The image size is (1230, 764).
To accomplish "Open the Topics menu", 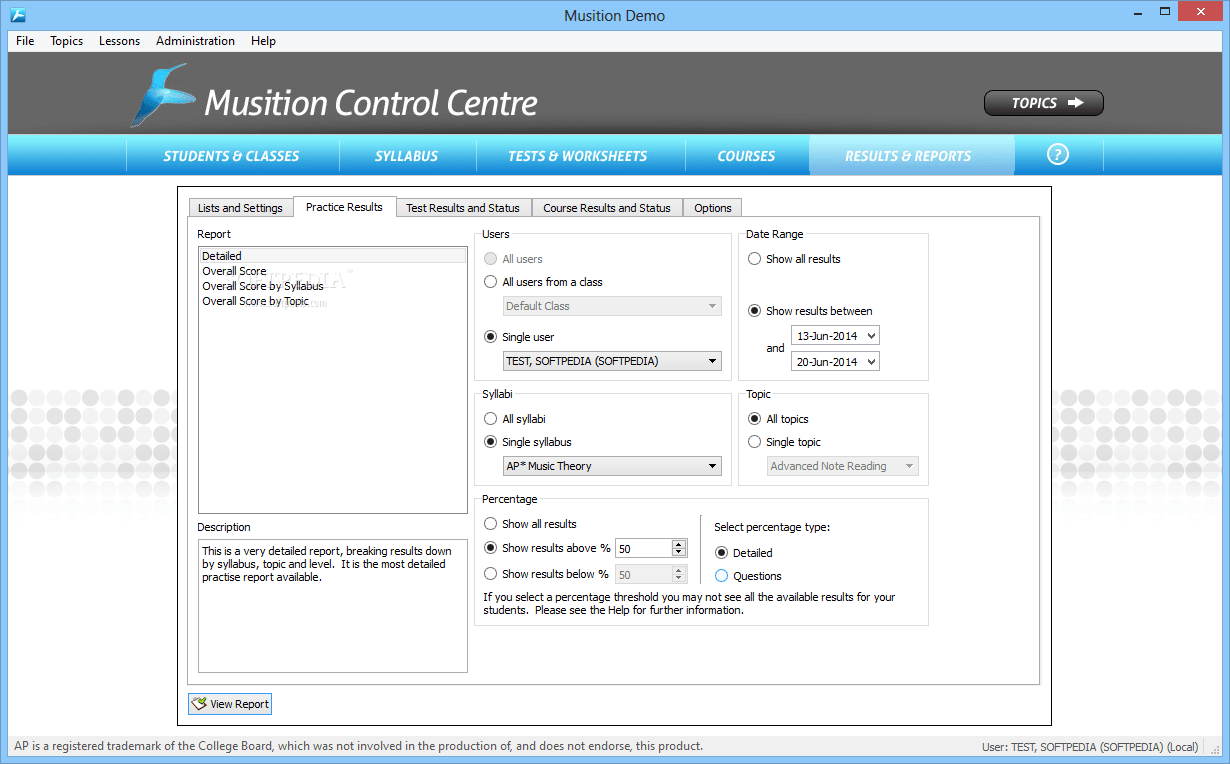I will [67, 41].
